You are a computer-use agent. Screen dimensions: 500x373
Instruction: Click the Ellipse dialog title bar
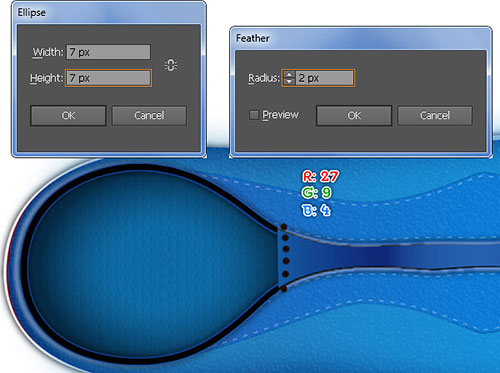[109, 13]
